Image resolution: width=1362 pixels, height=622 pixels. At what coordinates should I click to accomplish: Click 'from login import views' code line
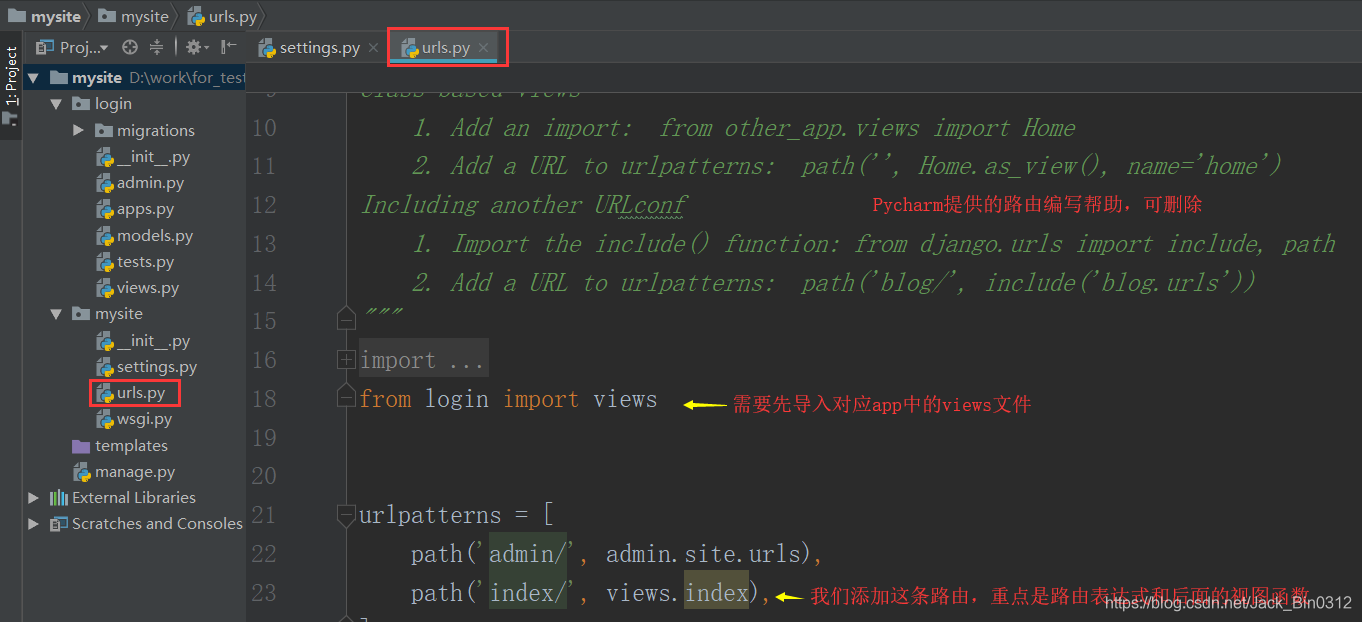pos(509,399)
